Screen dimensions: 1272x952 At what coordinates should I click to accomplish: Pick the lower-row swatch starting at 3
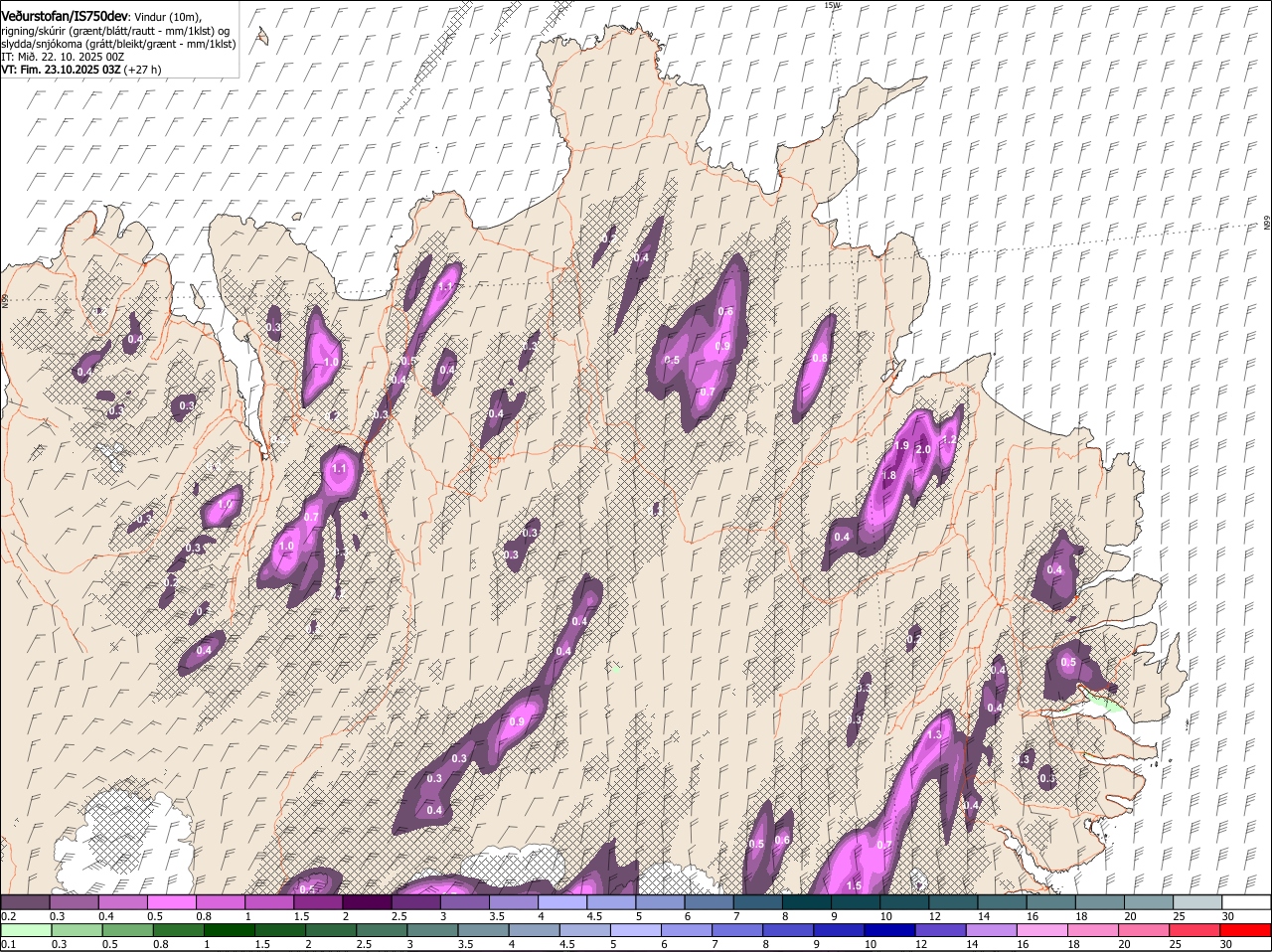[x=432, y=930]
